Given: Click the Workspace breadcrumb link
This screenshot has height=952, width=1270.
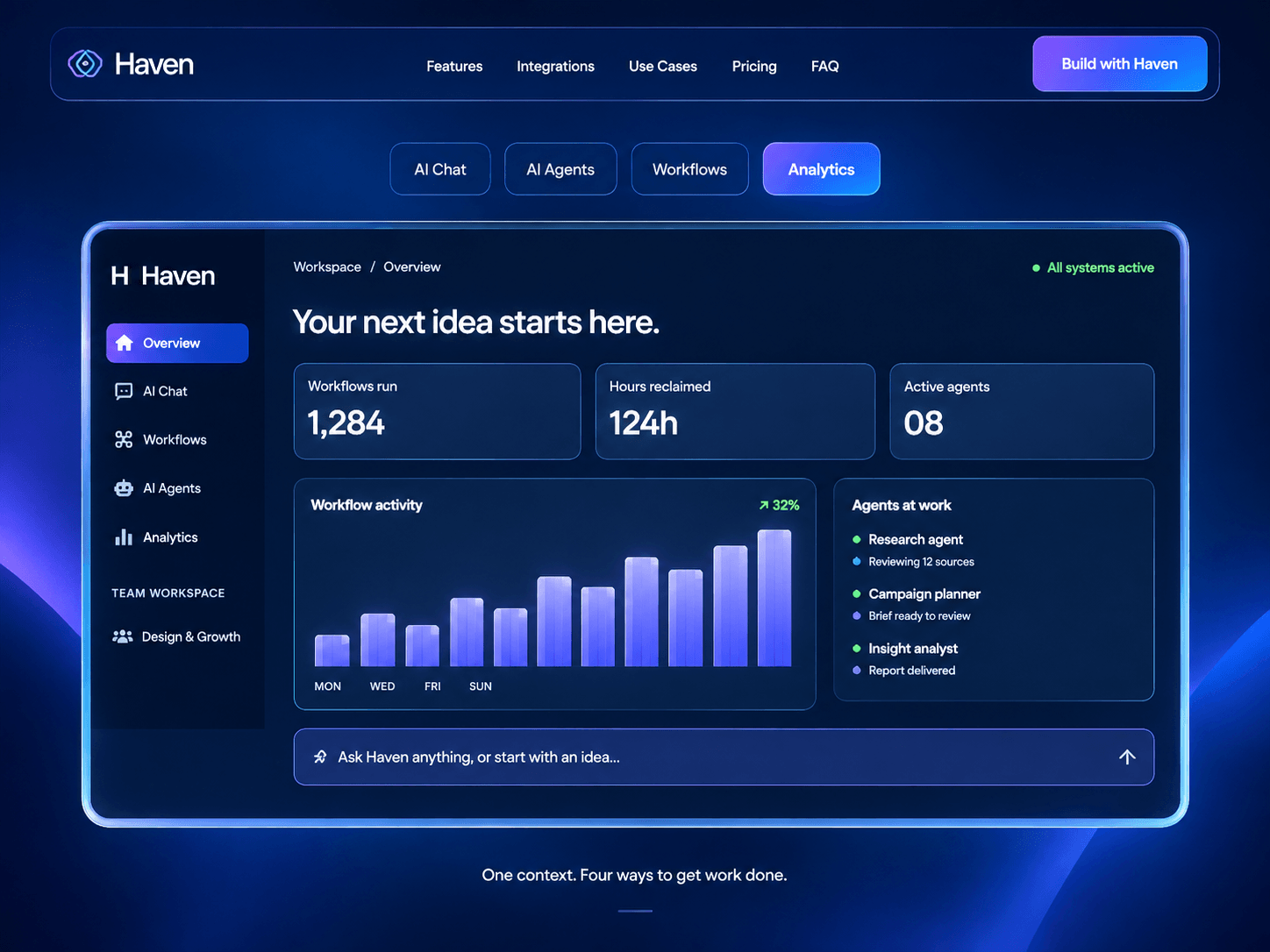Looking at the screenshot, I should 327,267.
